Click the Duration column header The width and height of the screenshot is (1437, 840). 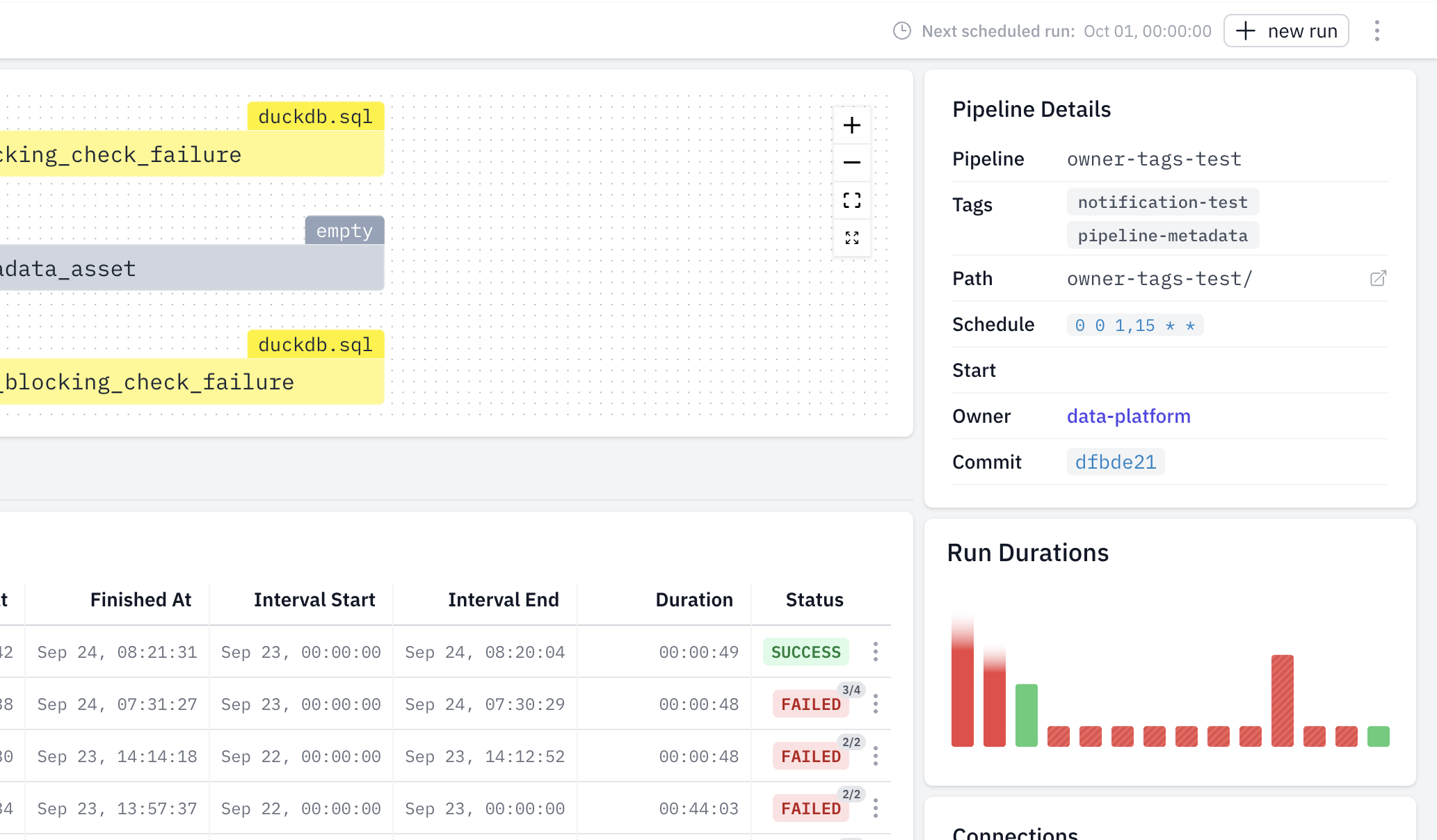(694, 599)
